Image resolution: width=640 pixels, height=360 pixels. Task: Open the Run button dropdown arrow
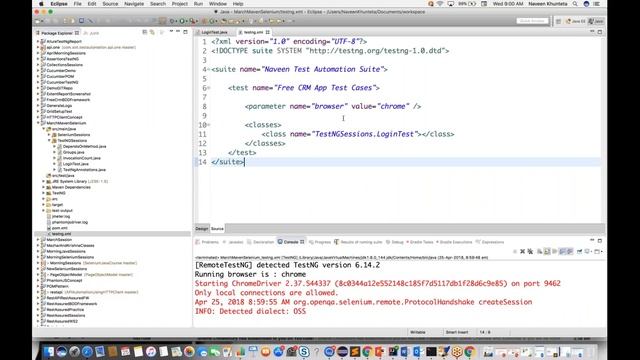187,21
